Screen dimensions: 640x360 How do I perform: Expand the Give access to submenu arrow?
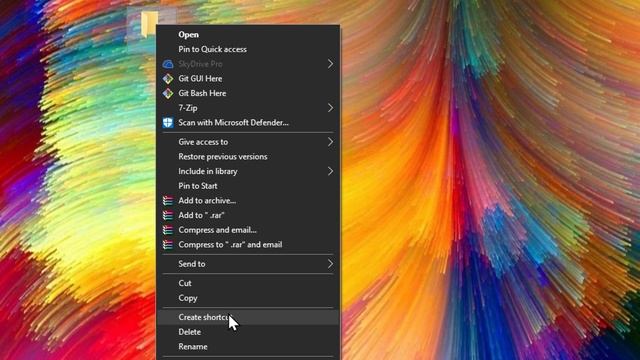pyautogui.click(x=330, y=142)
